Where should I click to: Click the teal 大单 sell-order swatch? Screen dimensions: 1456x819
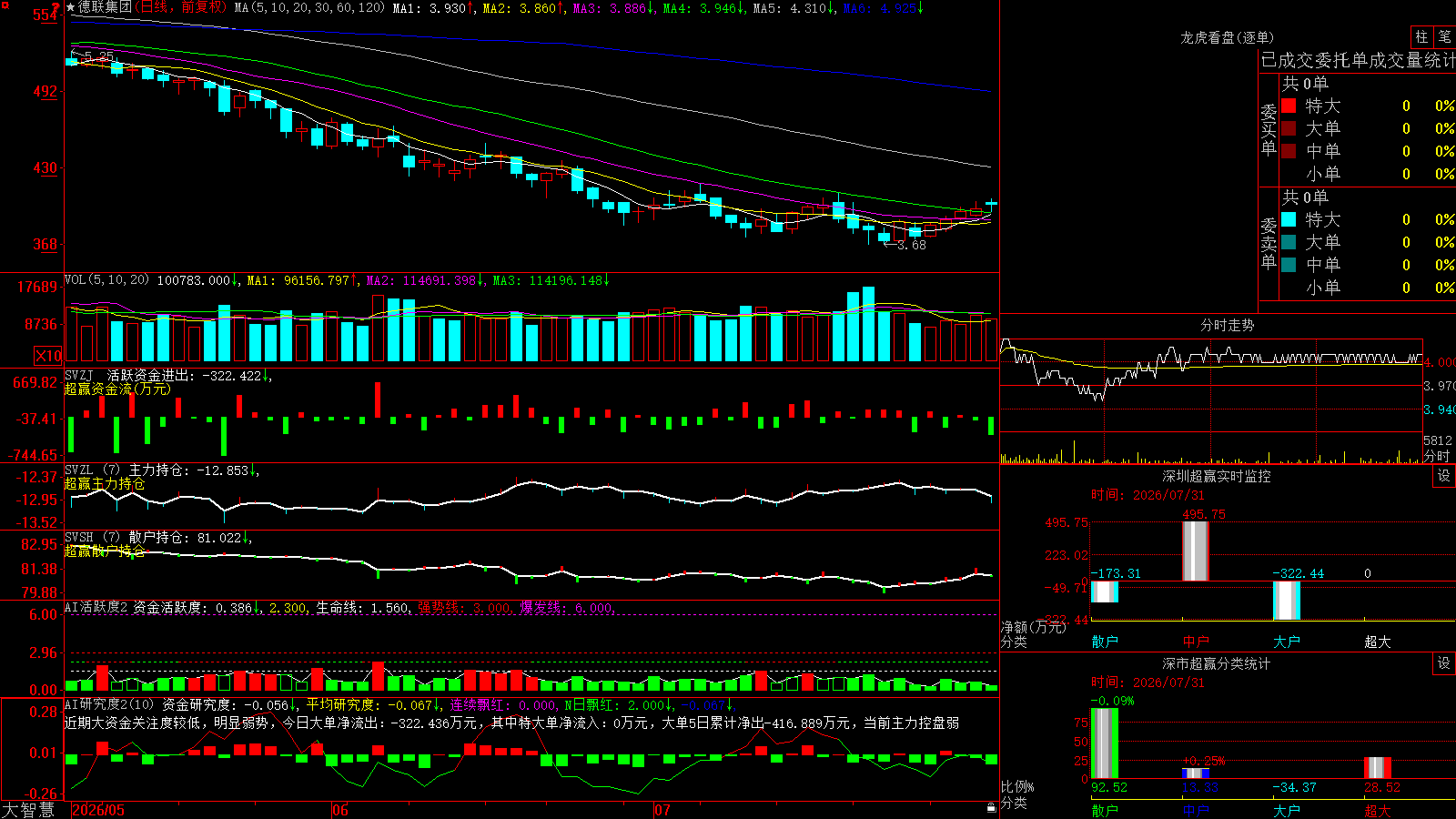click(1289, 242)
